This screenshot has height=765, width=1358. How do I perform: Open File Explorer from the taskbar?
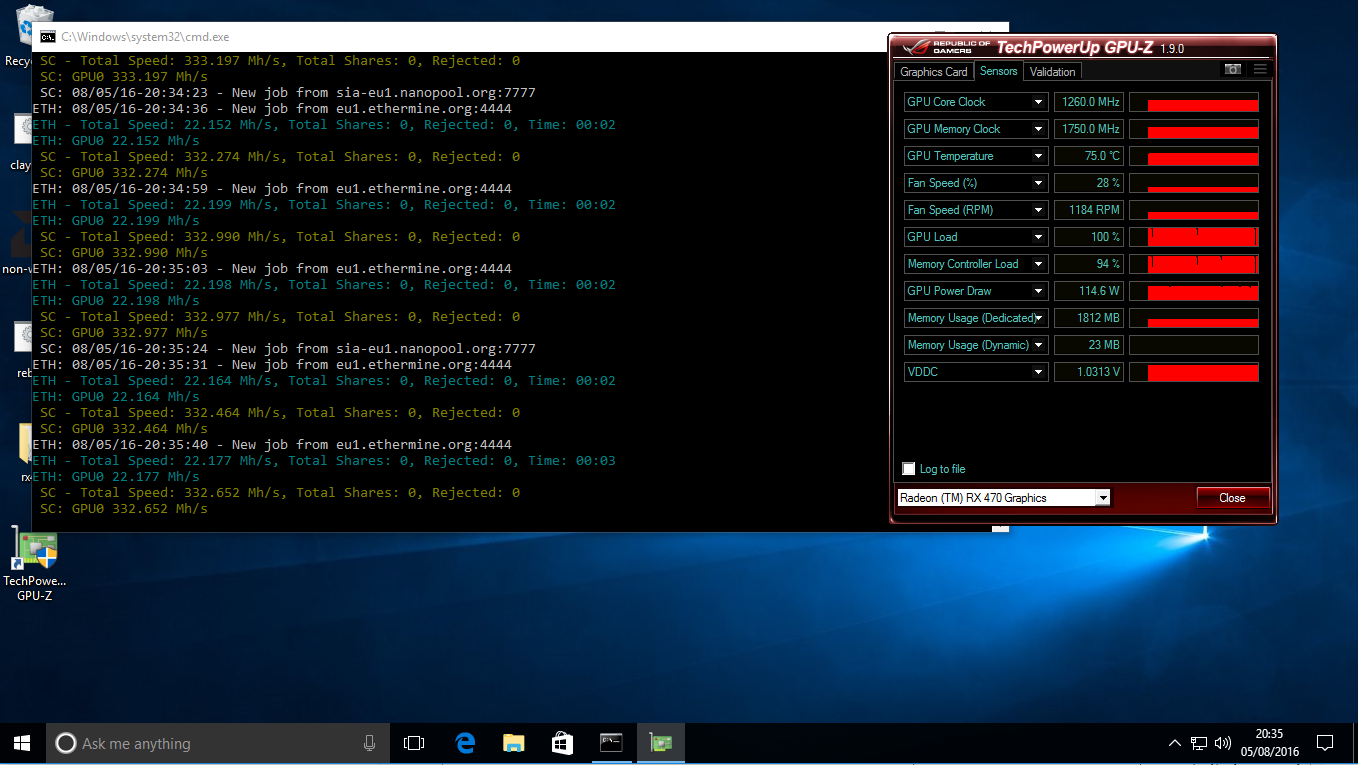(513, 743)
